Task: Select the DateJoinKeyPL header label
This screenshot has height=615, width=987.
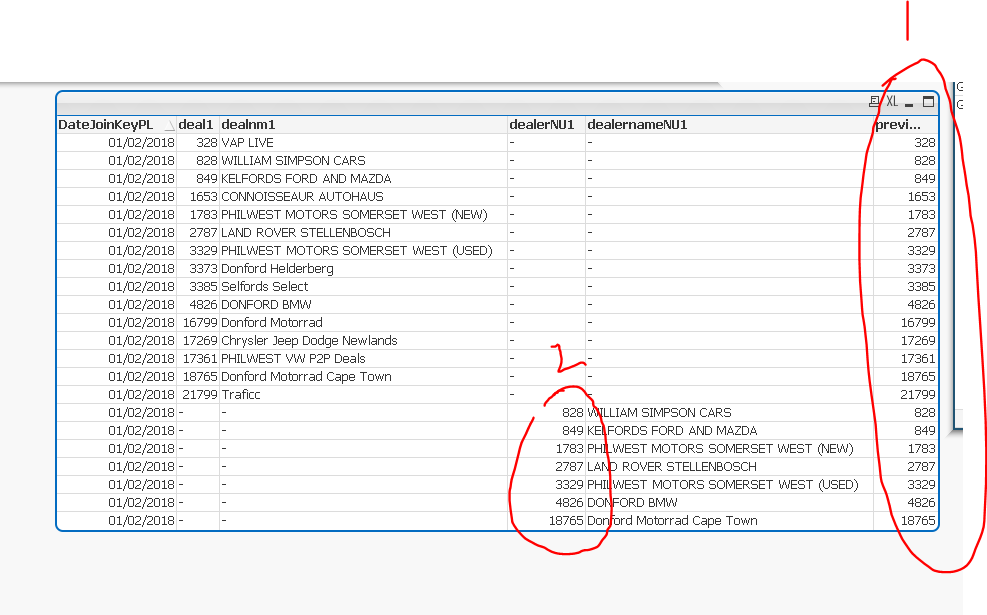Action: 106,125
